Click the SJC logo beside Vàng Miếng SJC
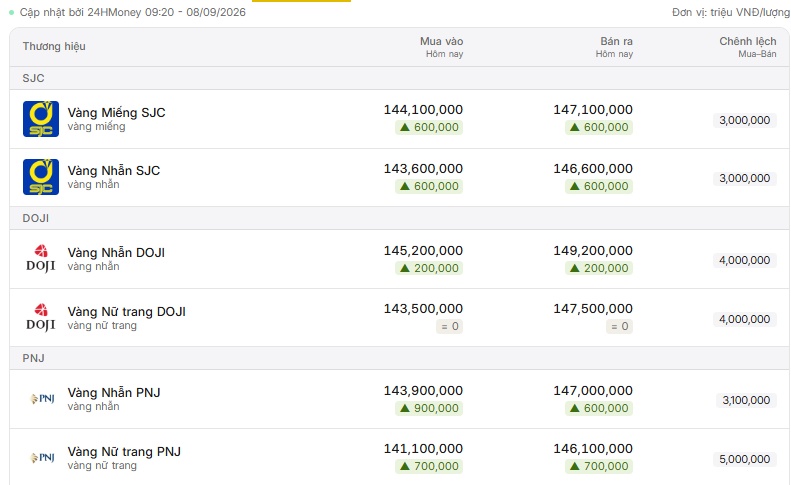This screenshot has height=485, width=791. [x=41, y=119]
